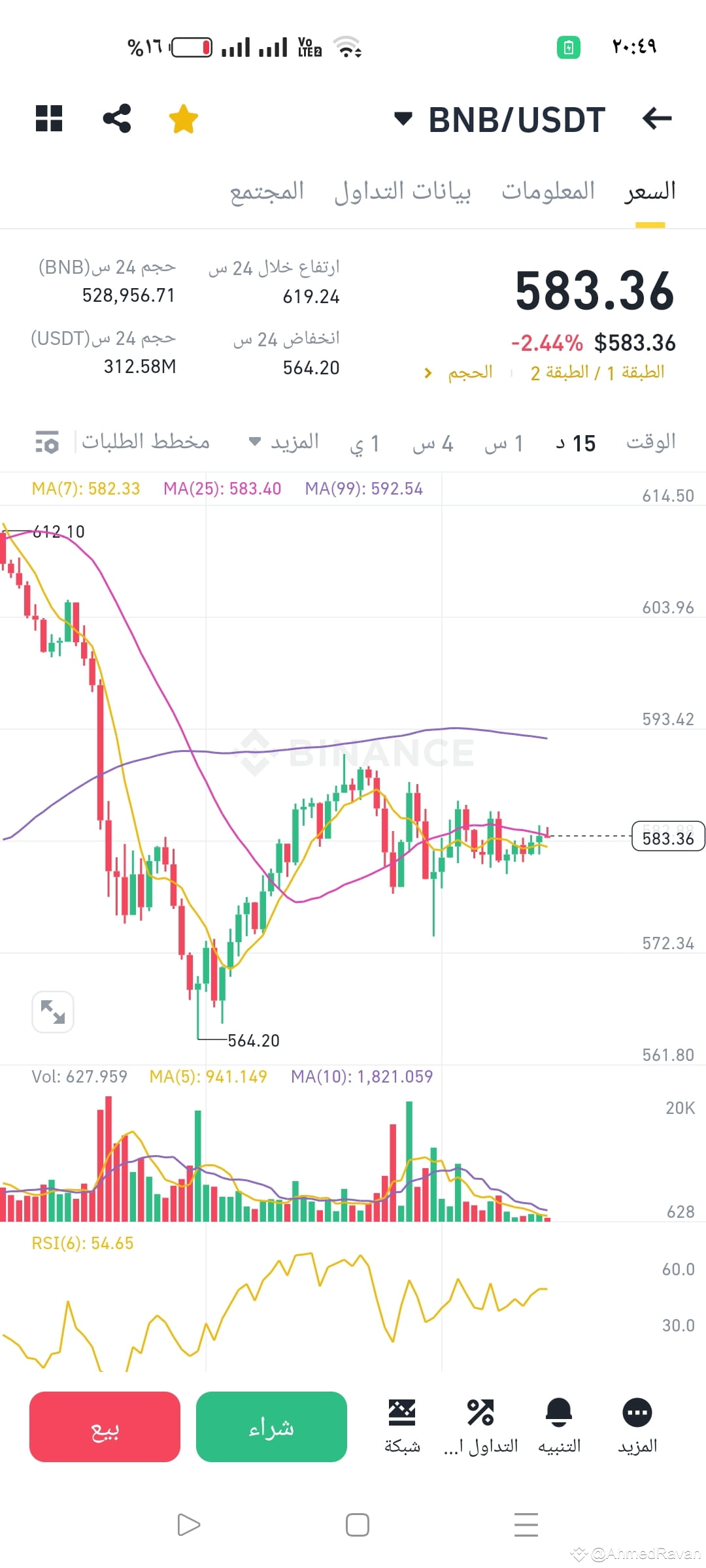This screenshot has height=1568, width=706.
Task: Tap the home square in the navigation bar
Action: (x=357, y=1524)
